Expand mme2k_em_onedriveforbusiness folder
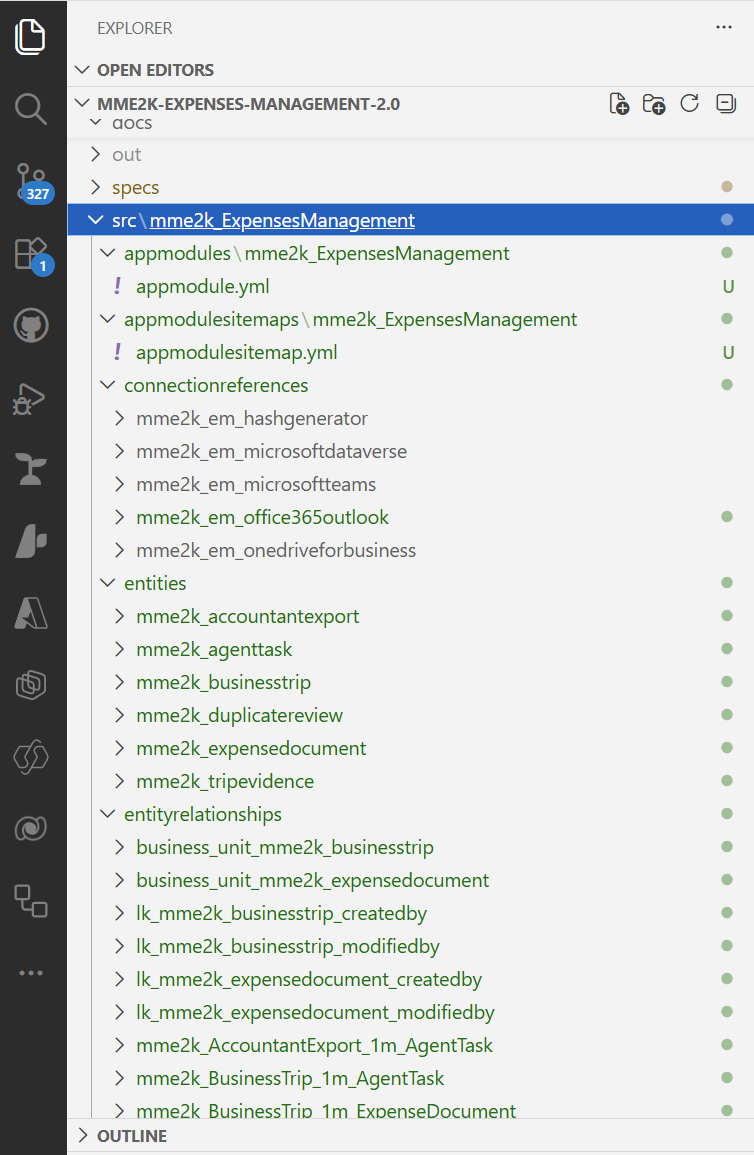Image resolution: width=754 pixels, height=1155 pixels. pyautogui.click(x=410, y=550)
